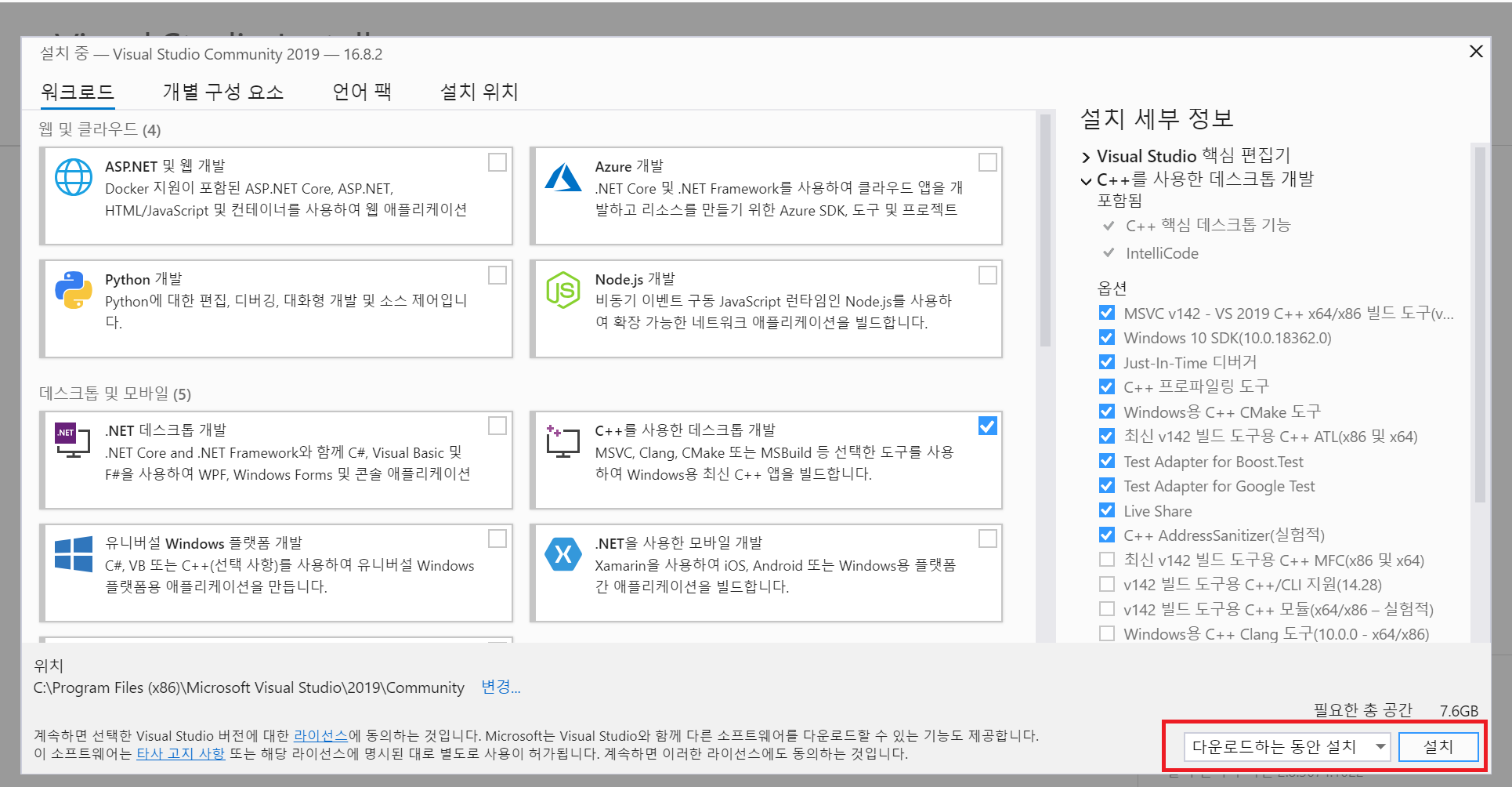Switch to the 개별 구성 요소 tab
The image size is (1512, 787).
point(222,92)
